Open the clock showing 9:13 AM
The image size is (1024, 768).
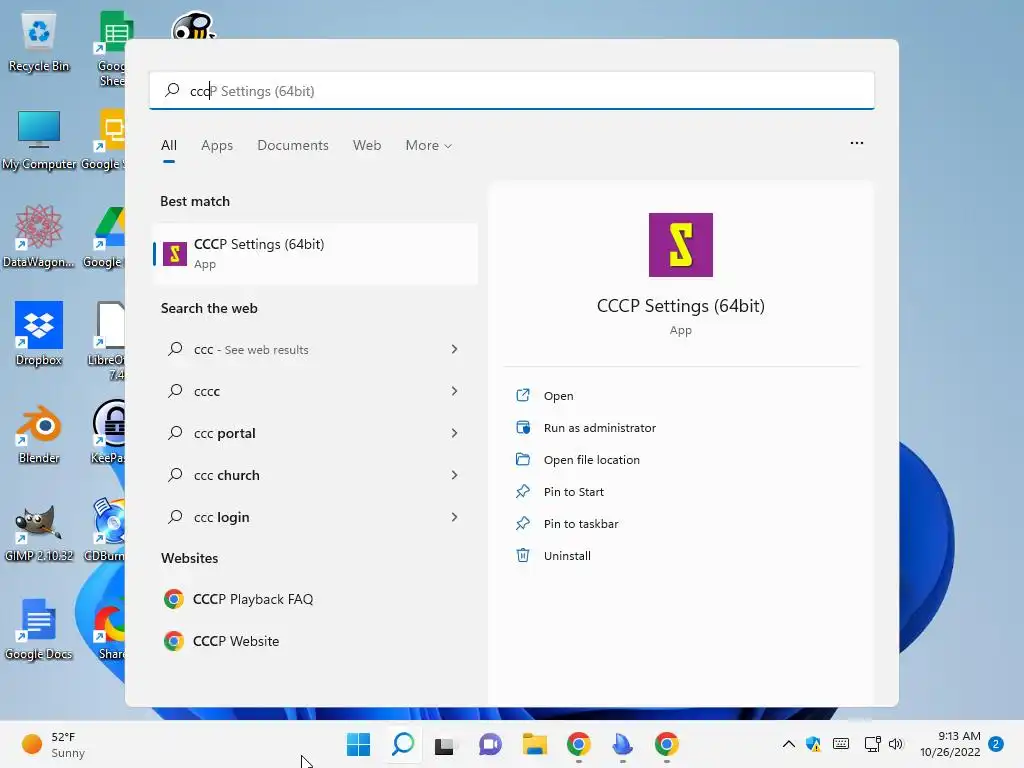click(950, 744)
